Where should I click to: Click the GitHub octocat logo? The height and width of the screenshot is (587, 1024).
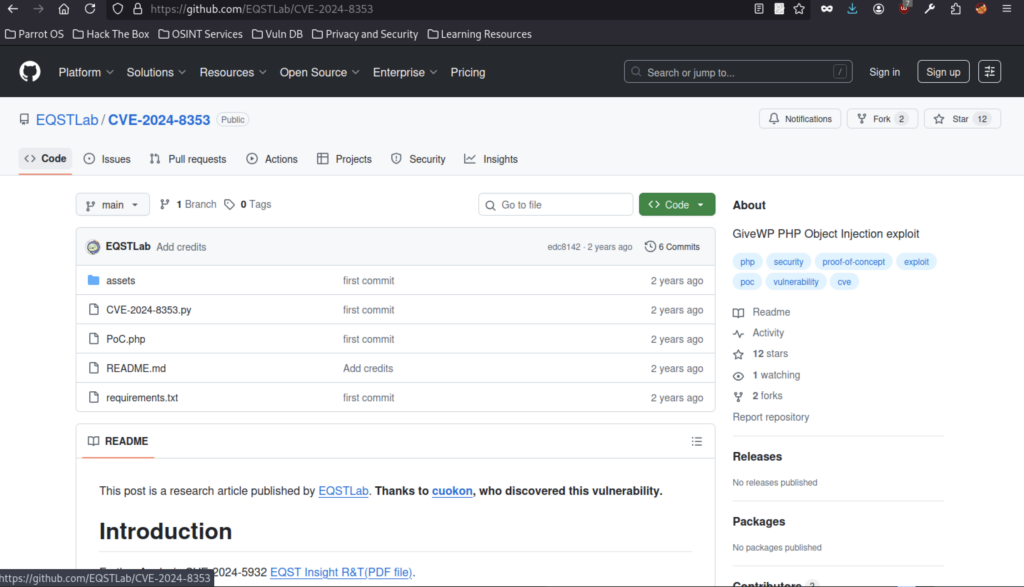tap(30, 72)
